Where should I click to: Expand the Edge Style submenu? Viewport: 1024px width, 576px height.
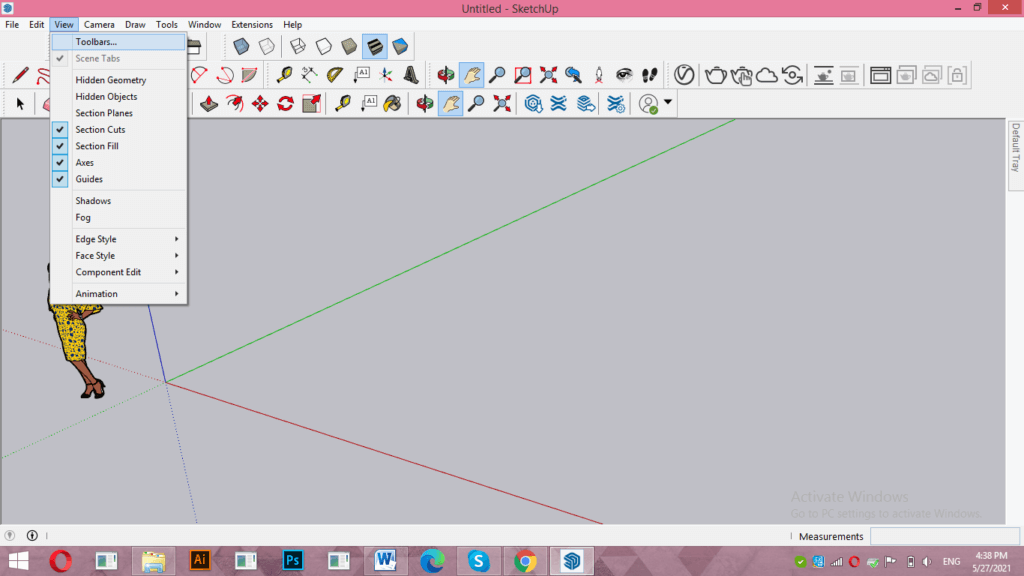pyautogui.click(x=97, y=238)
